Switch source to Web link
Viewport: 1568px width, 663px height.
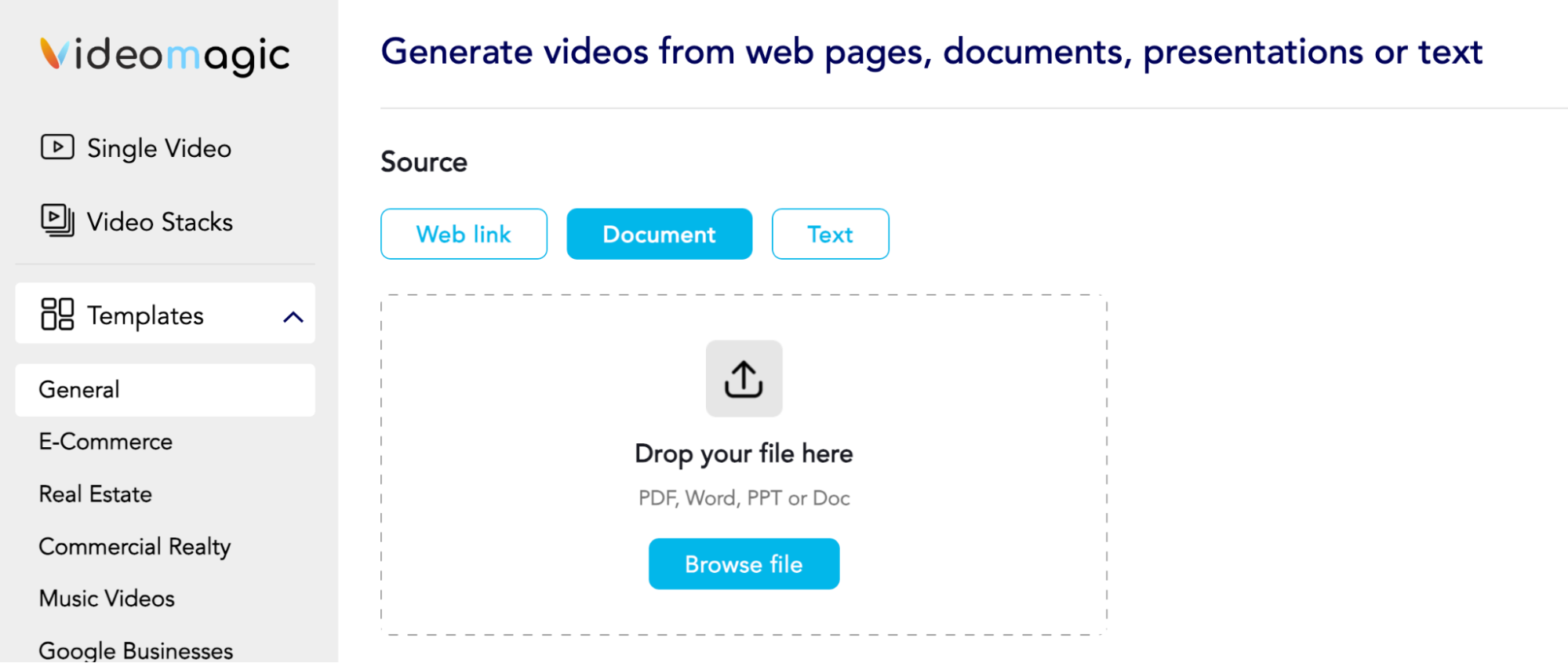[464, 234]
